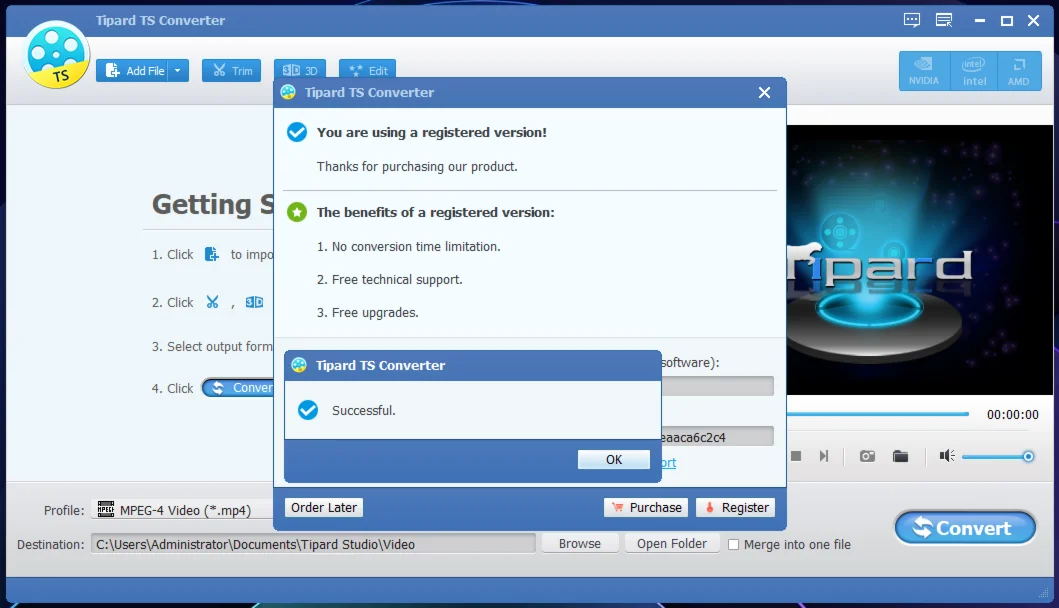Image resolution: width=1059 pixels, height=608 pixels.
Task: Click the Destination path field
Action: tap(313, 544)
